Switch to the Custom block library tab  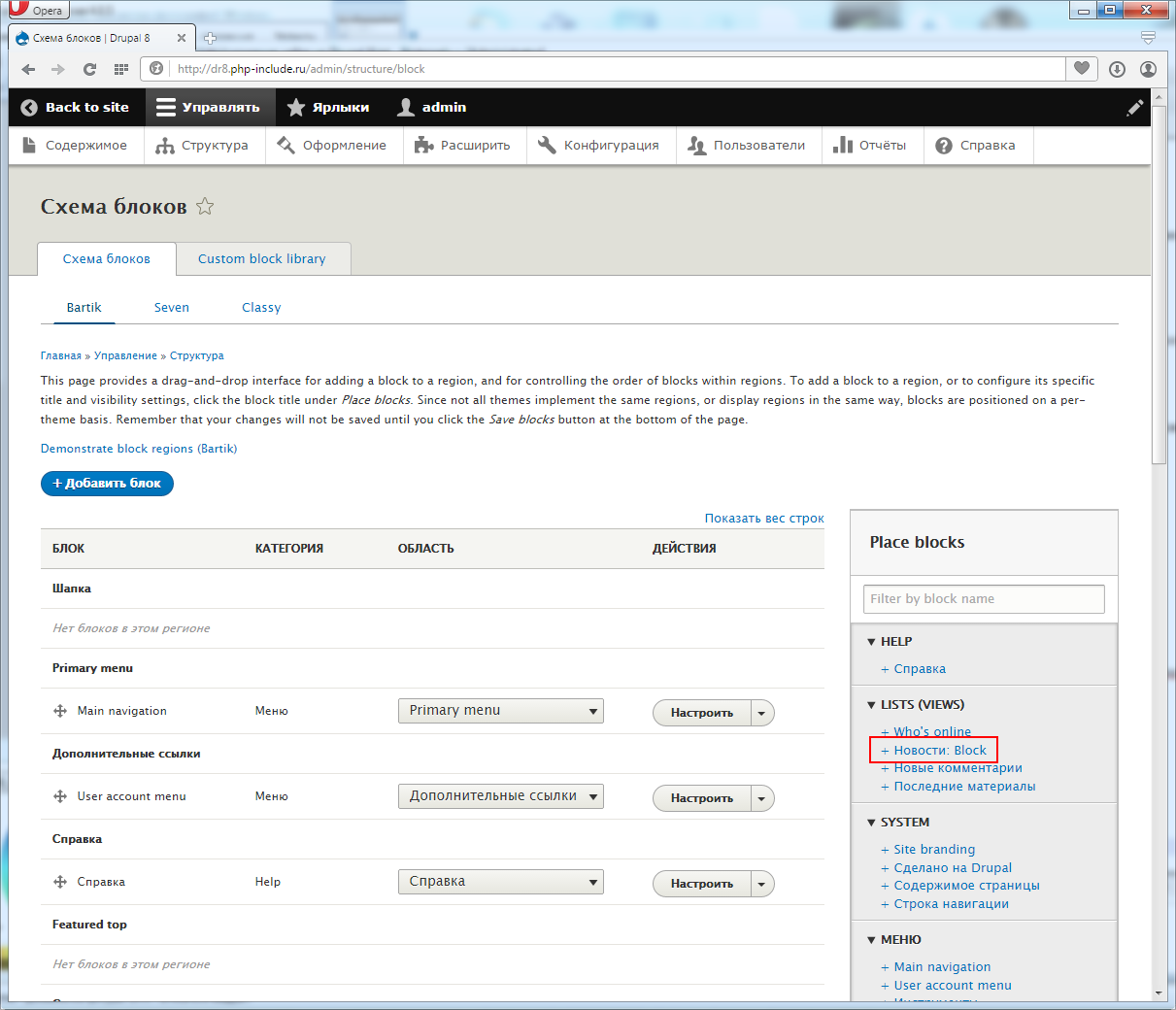click(262, 259)
